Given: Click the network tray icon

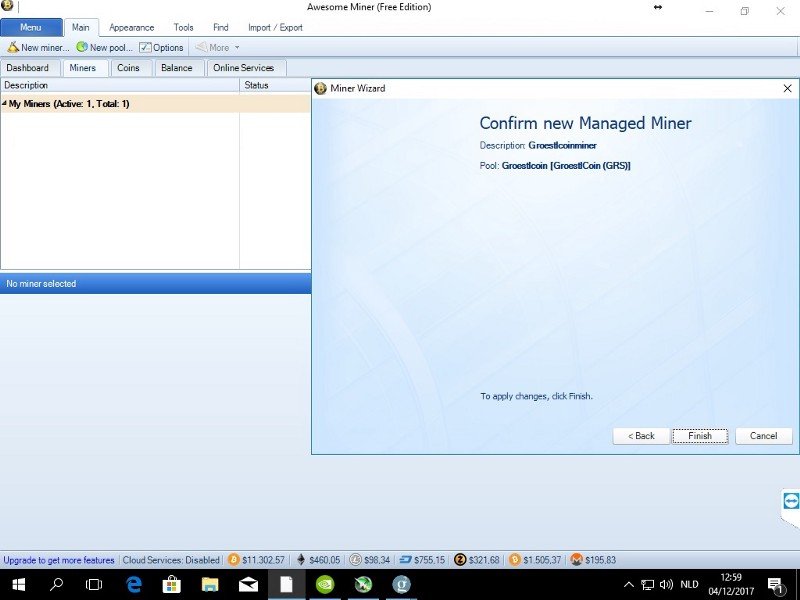Looking at the screenshot, I should click(x=647, y=585).
